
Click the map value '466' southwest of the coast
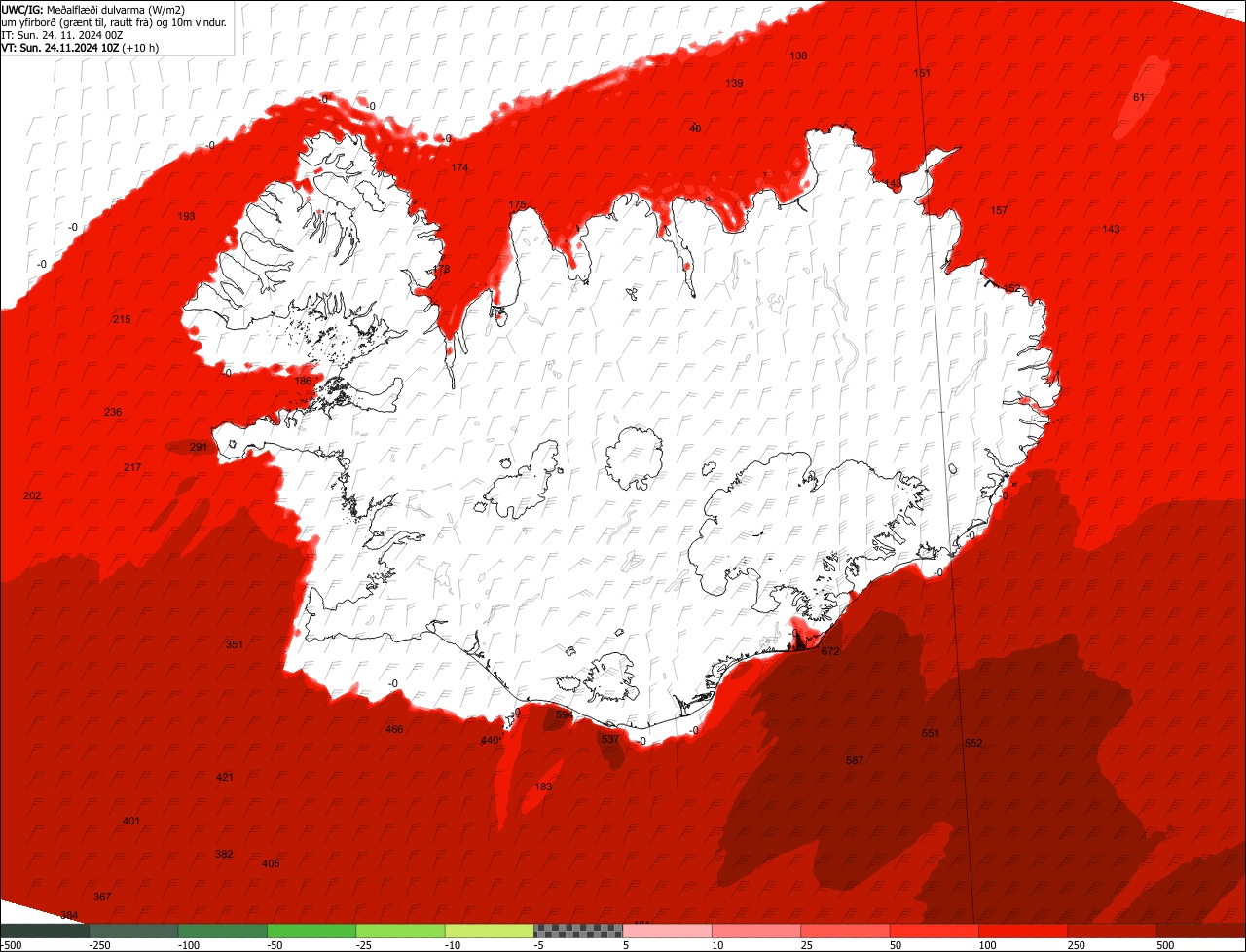tap(394, 729)
